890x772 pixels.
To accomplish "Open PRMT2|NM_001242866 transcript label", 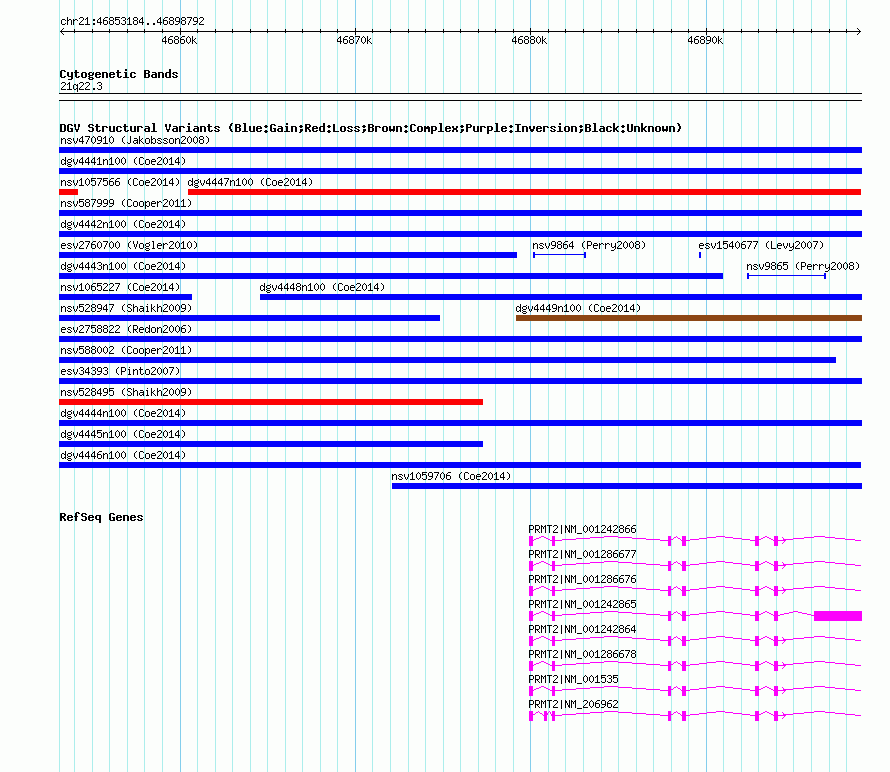I will pos(582,529).
